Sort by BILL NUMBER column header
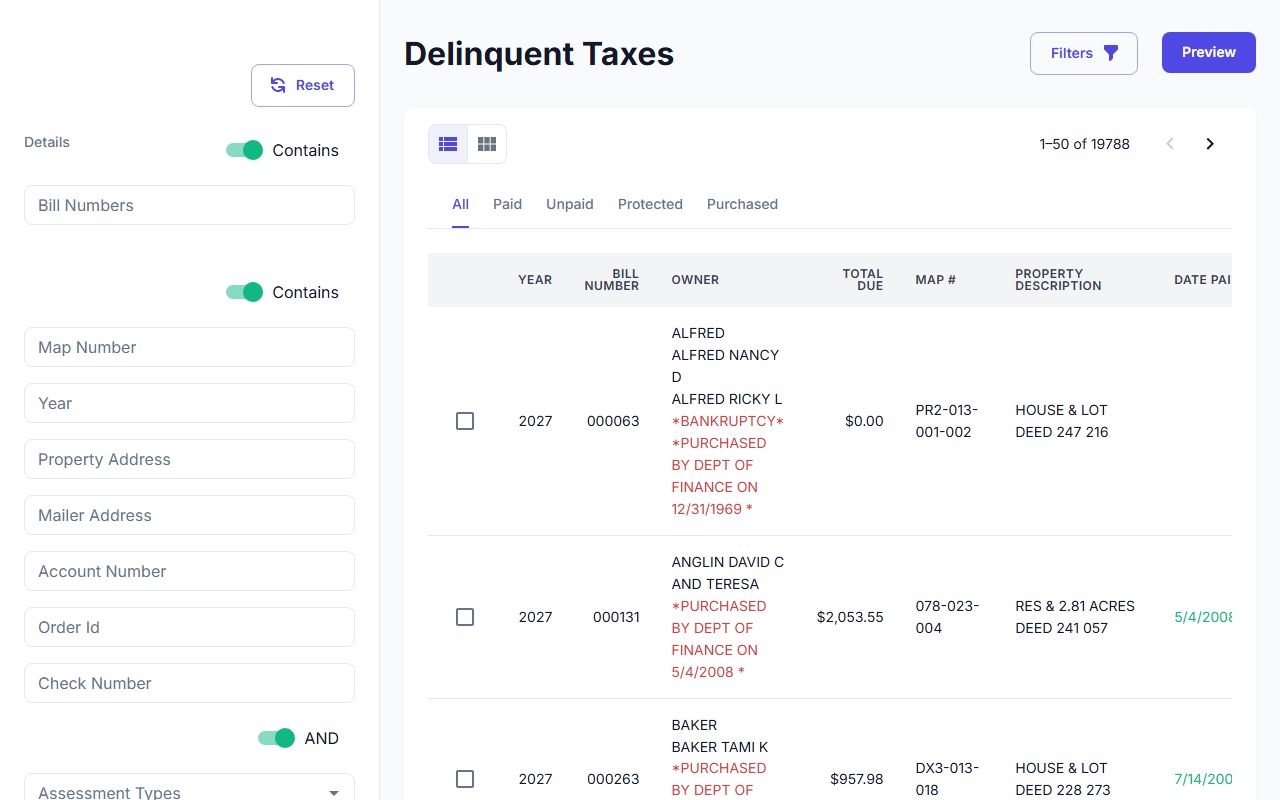Image resolution: width=1280 pixels, height=800 pixels. (611, 280)
